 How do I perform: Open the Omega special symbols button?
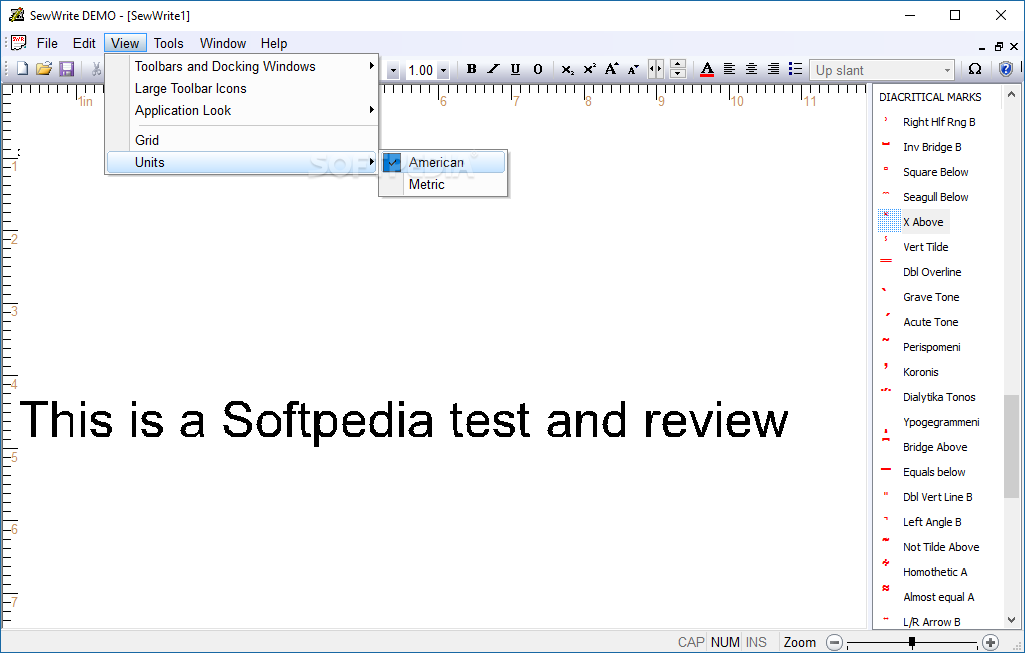(x=975, y=69)
